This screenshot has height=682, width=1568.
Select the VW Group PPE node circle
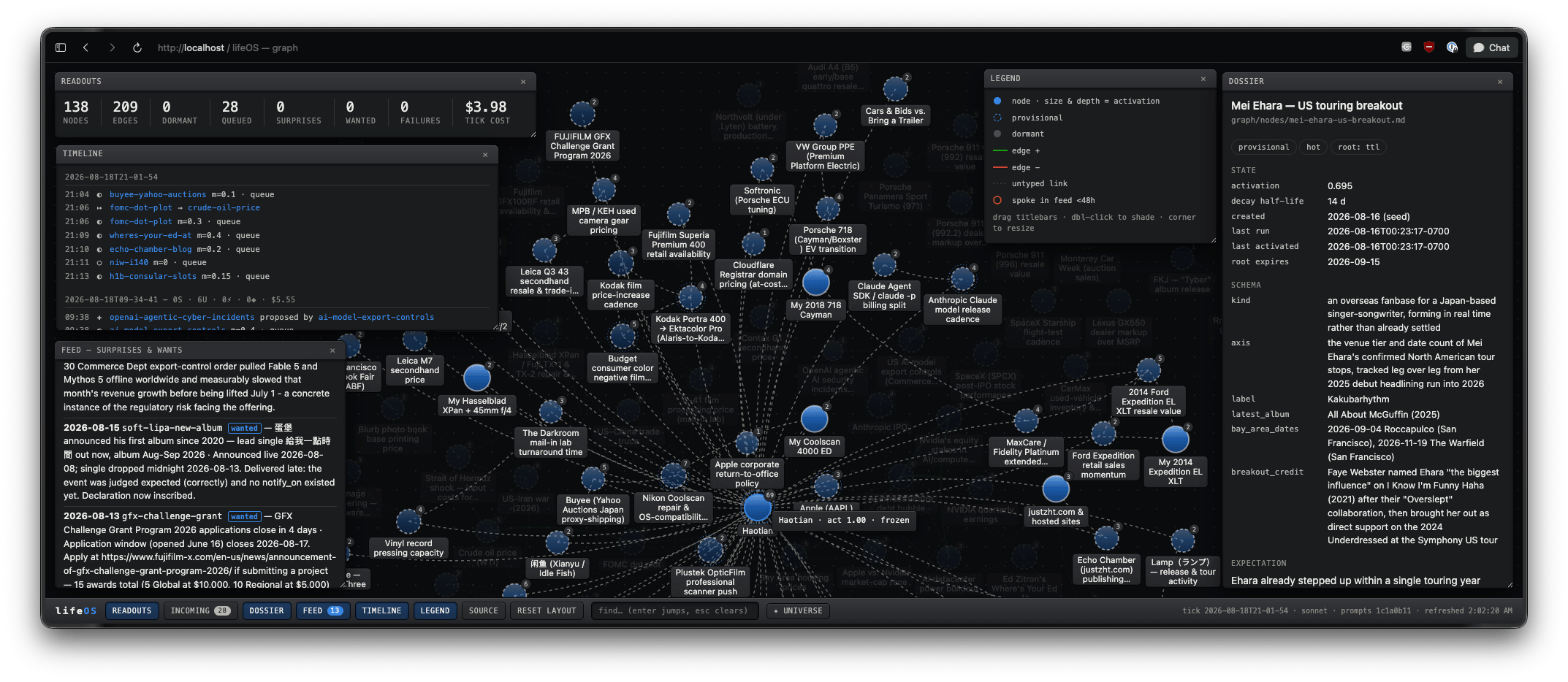point(825,126)
